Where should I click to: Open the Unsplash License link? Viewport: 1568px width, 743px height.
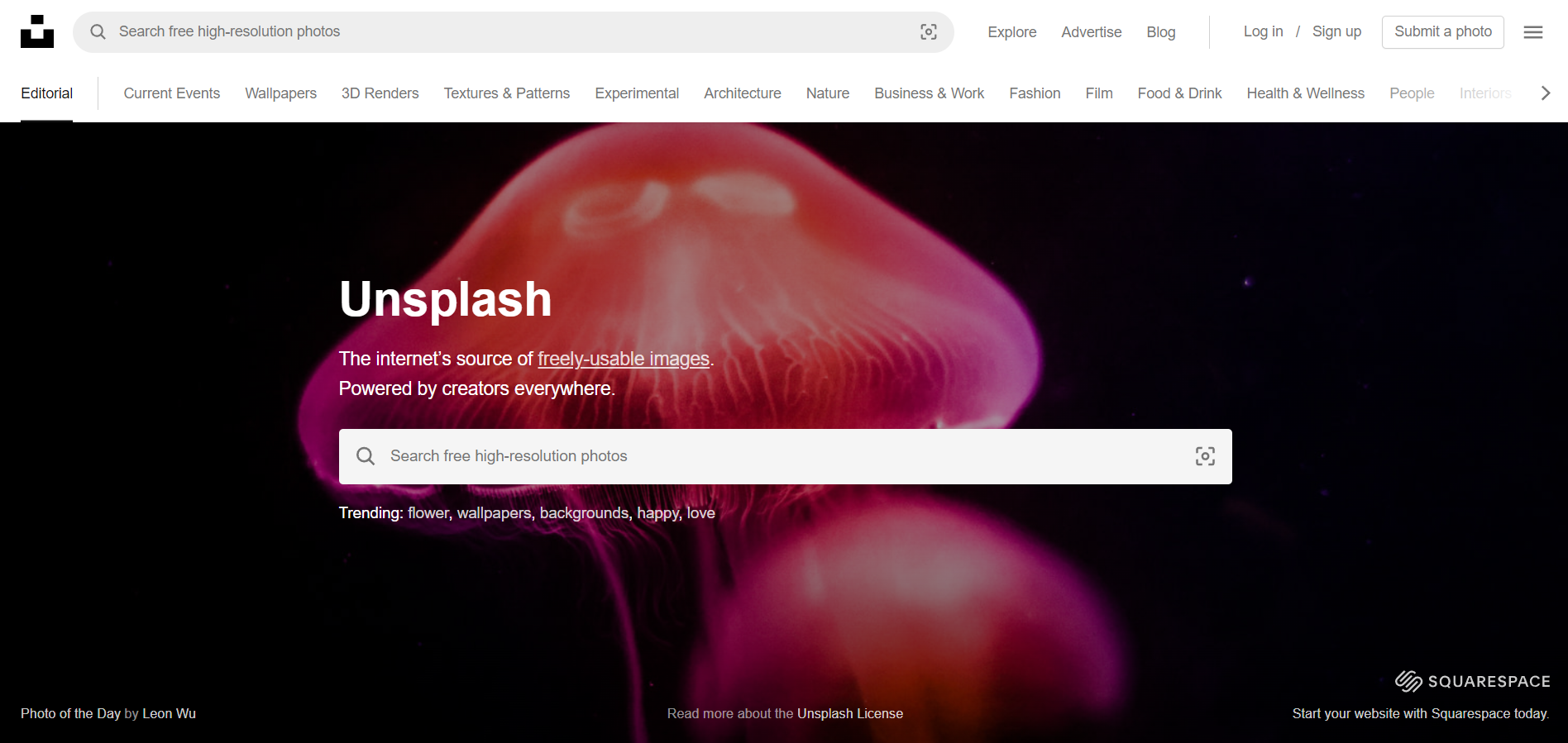point(850,713)
